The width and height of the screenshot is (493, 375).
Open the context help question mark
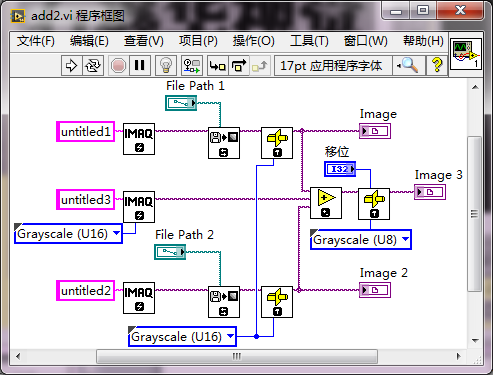(x=437, y=65)
